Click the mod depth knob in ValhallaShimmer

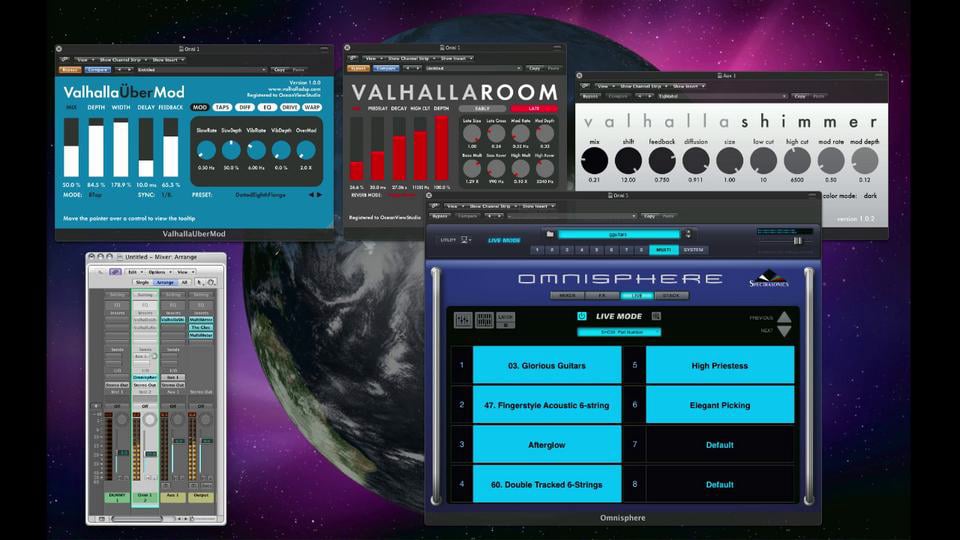(864, 161)
